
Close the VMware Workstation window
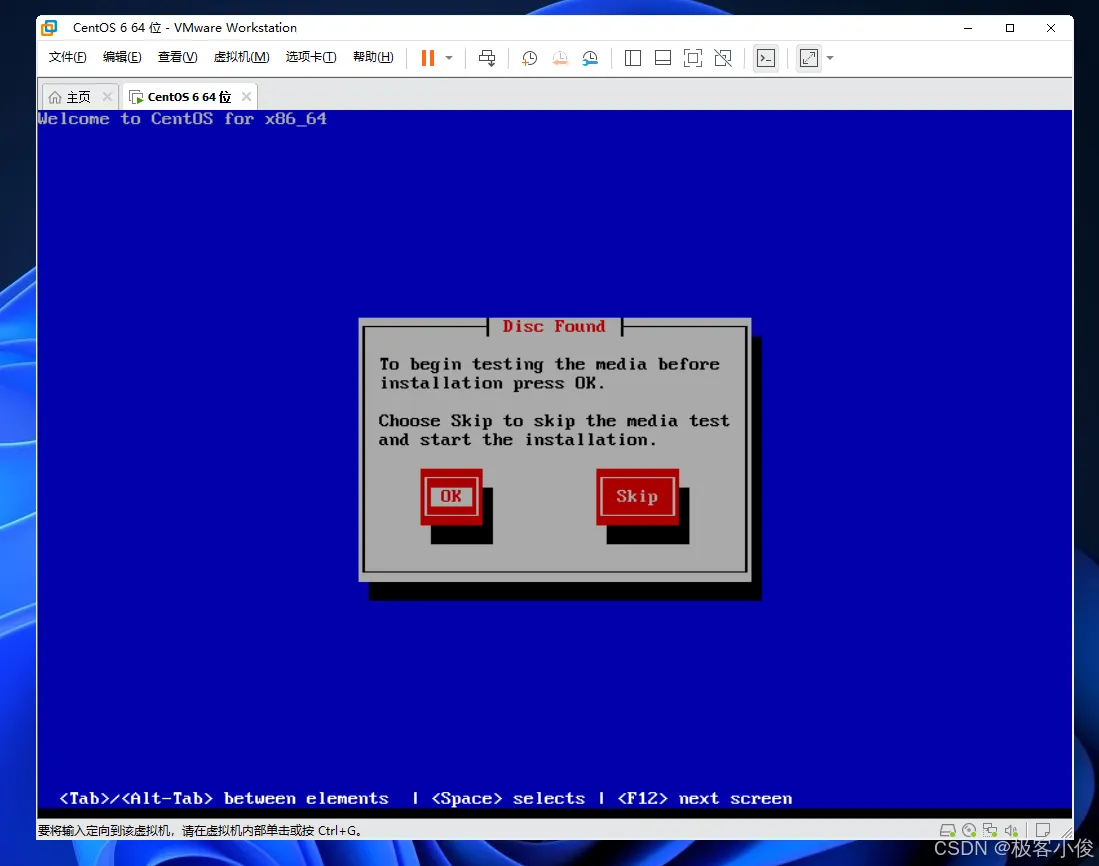pyautogui.click(x=1051, y=28)
